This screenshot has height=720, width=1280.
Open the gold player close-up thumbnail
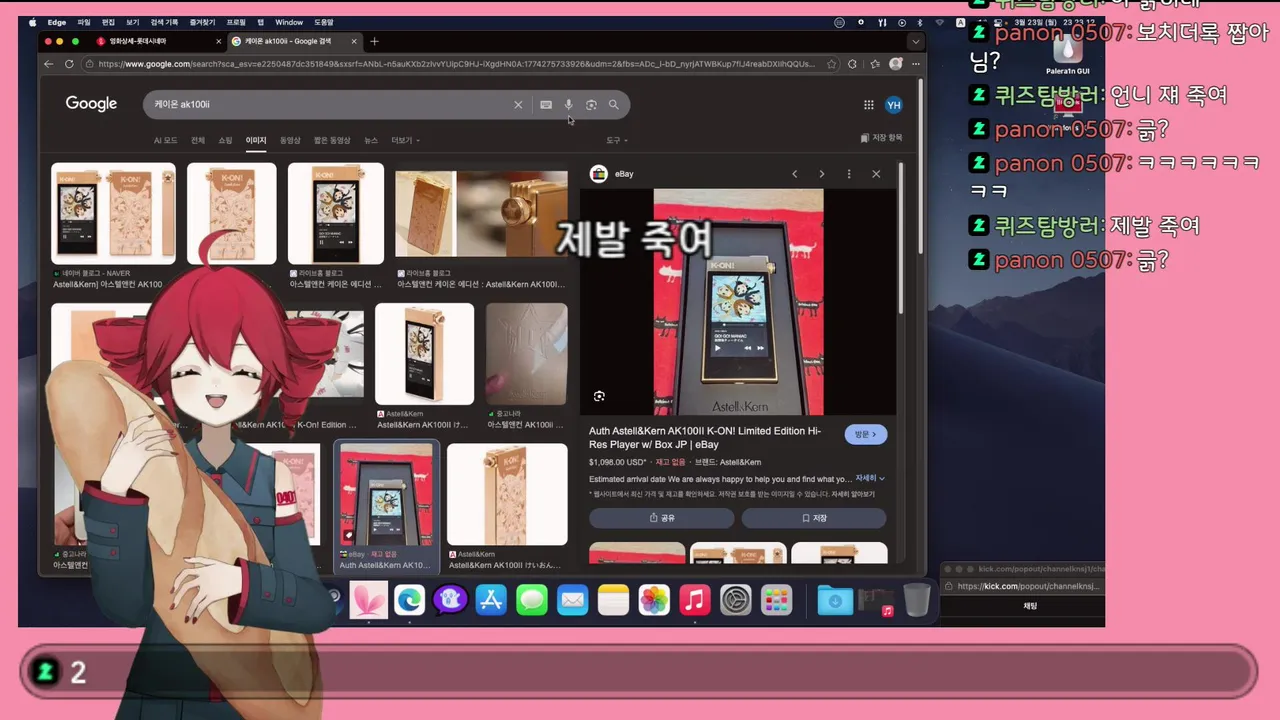[x=481, y=214]
